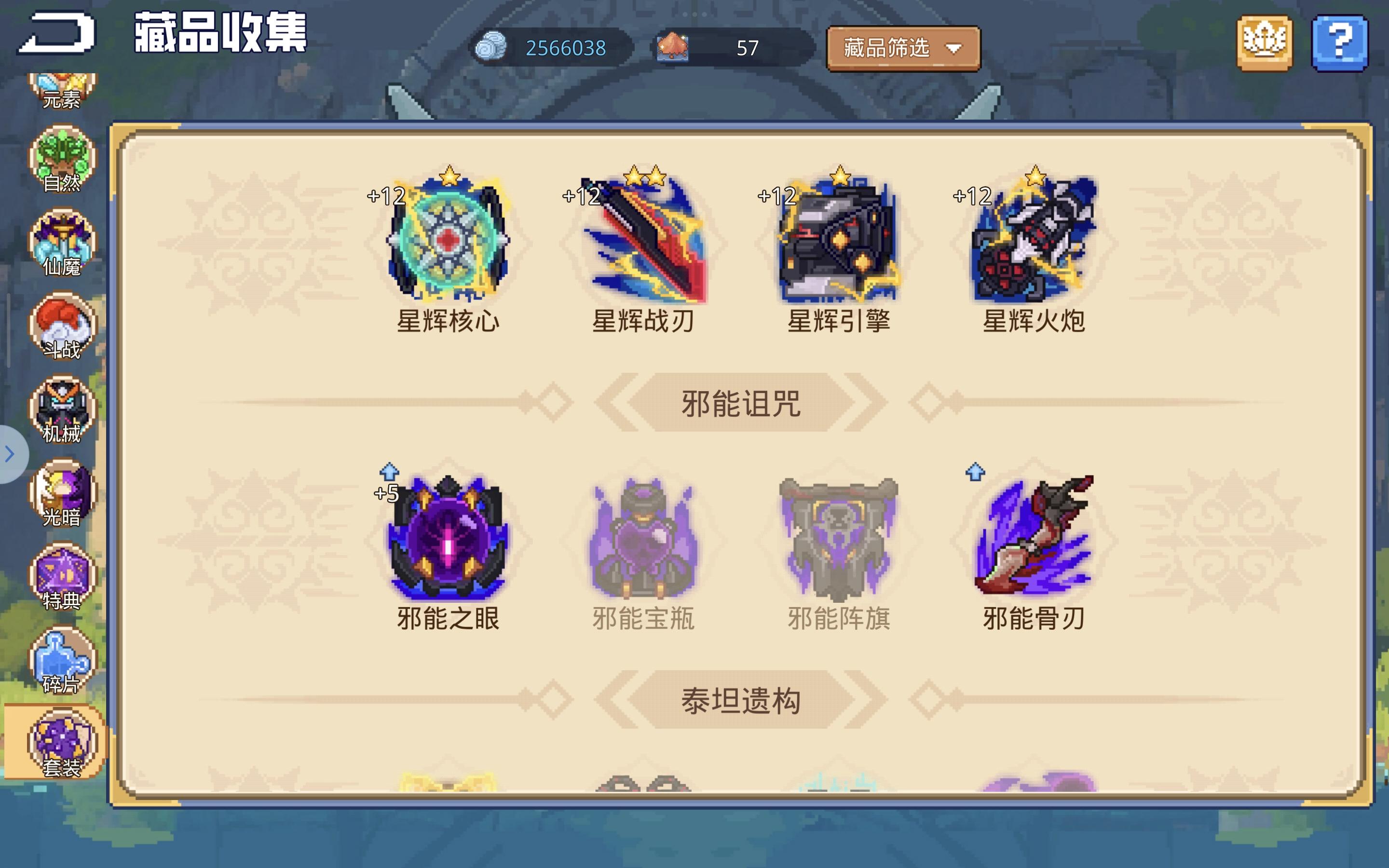The image size is (1389, 868).
Task: Click the blue question mark help icon
Action: [1340, 43]
